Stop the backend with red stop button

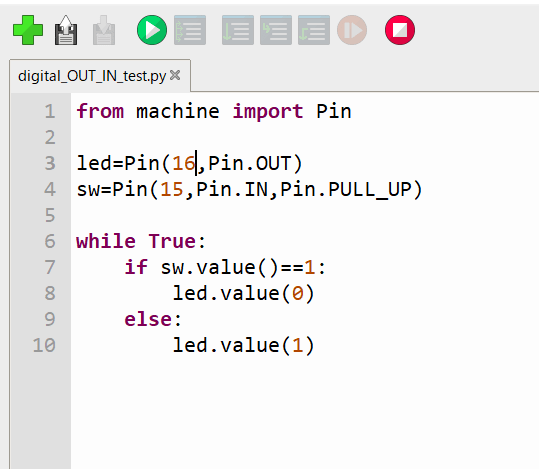pyautogui.click(x=400, y=30)
